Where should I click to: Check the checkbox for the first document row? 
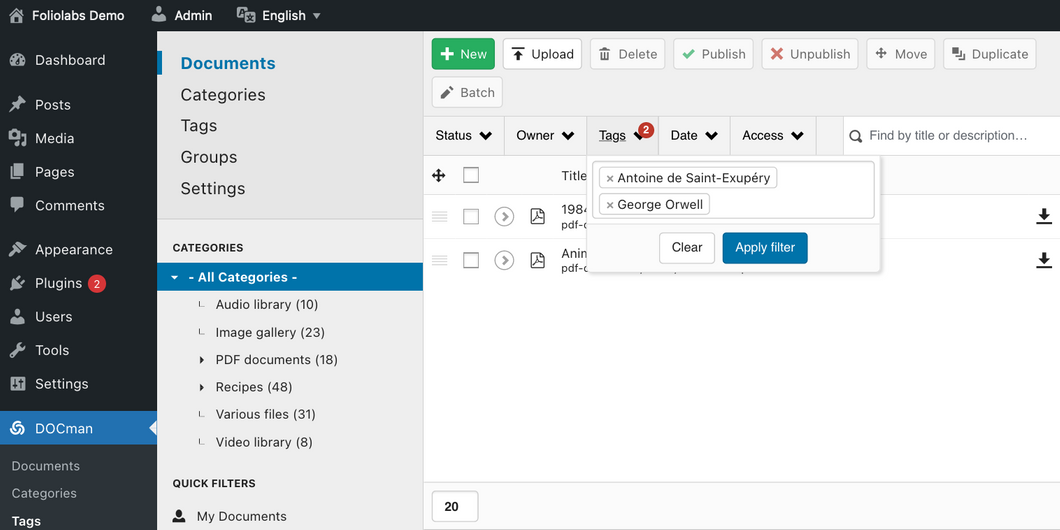[x=471, y=216]
